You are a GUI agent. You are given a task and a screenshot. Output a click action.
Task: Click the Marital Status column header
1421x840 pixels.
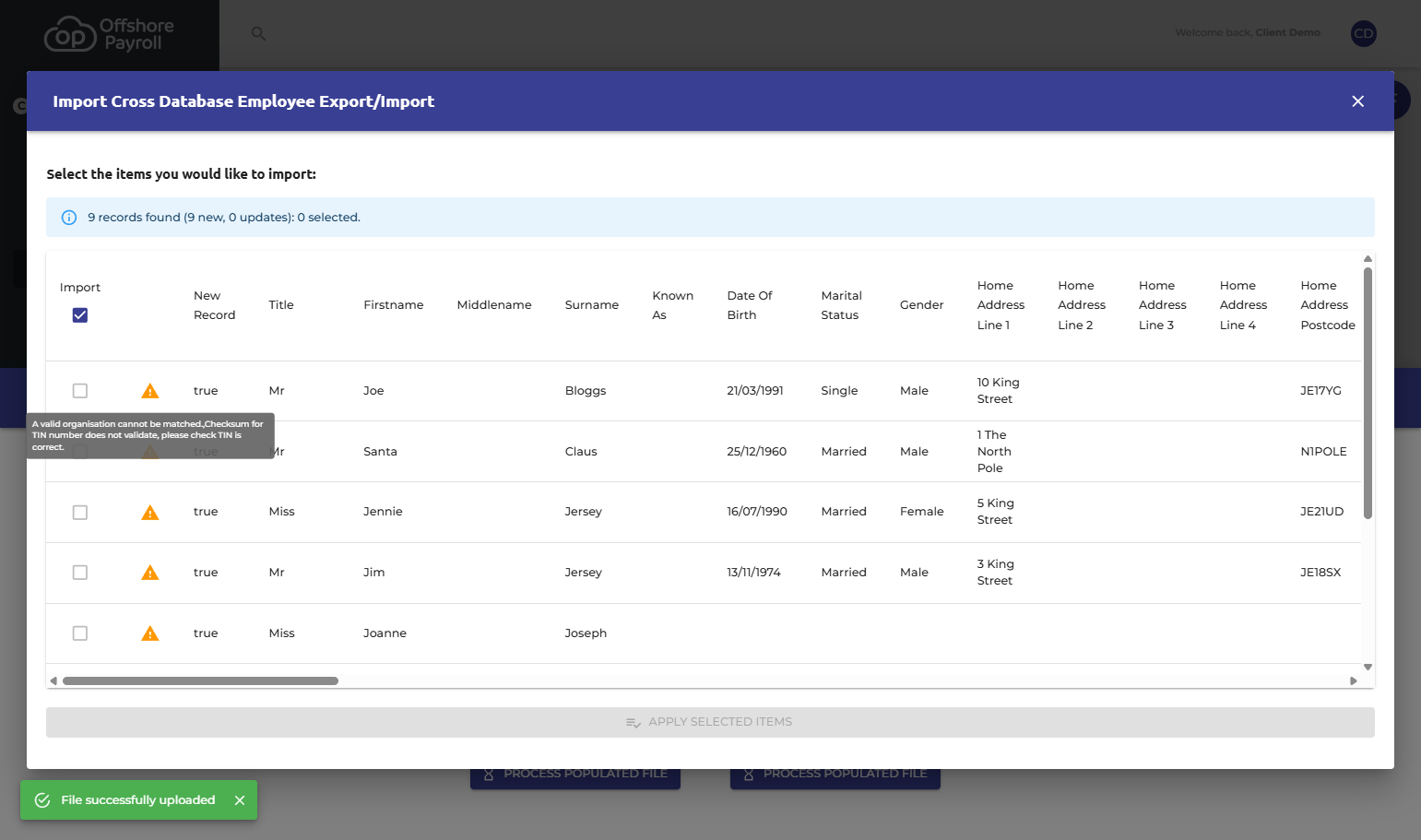coord(842,305)
